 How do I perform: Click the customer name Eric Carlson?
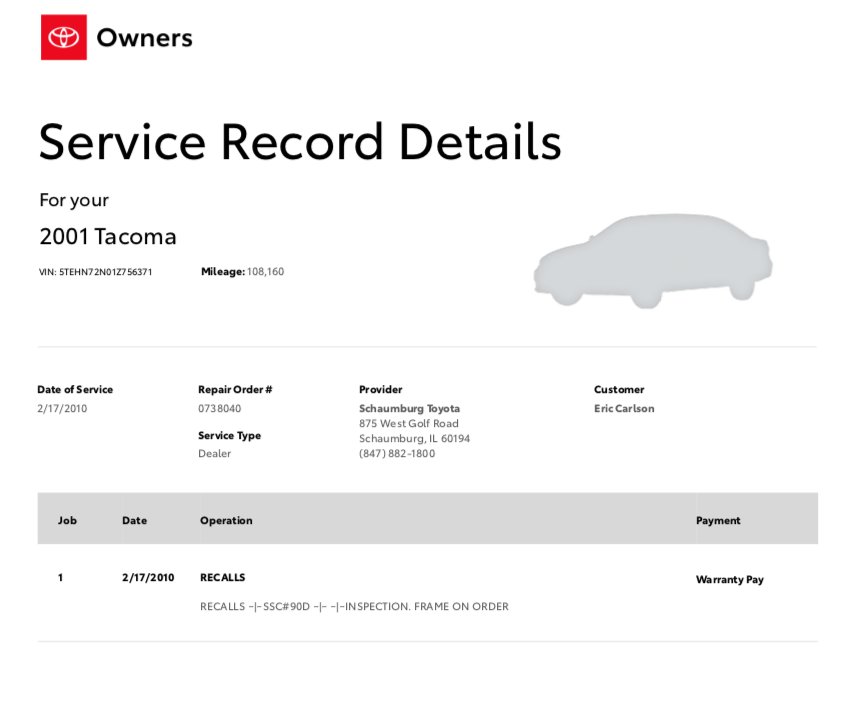[624, 408]
